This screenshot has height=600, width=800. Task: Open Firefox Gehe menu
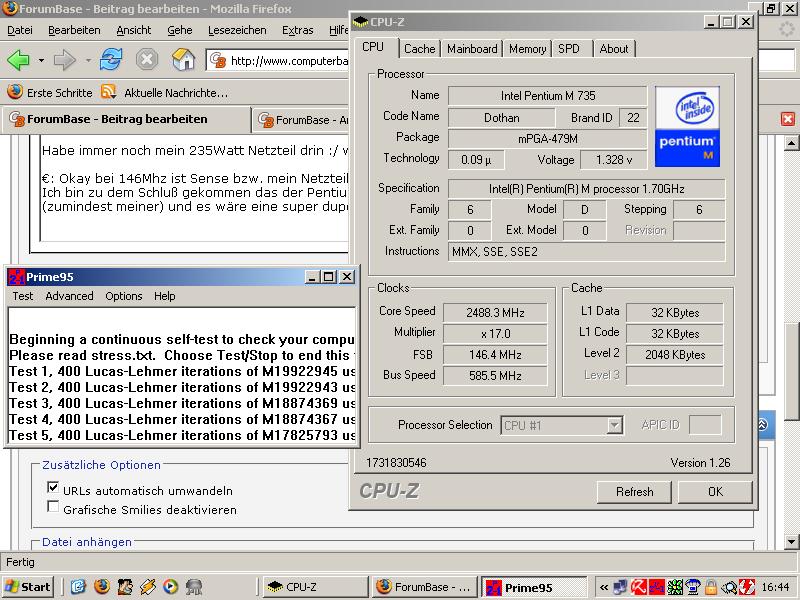pos(180,30)
